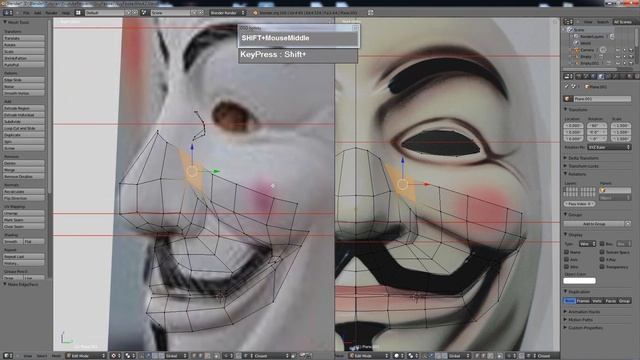640x360 pixels.
Task: Toggle the Transparency checkbox
Action: (602, 267)
